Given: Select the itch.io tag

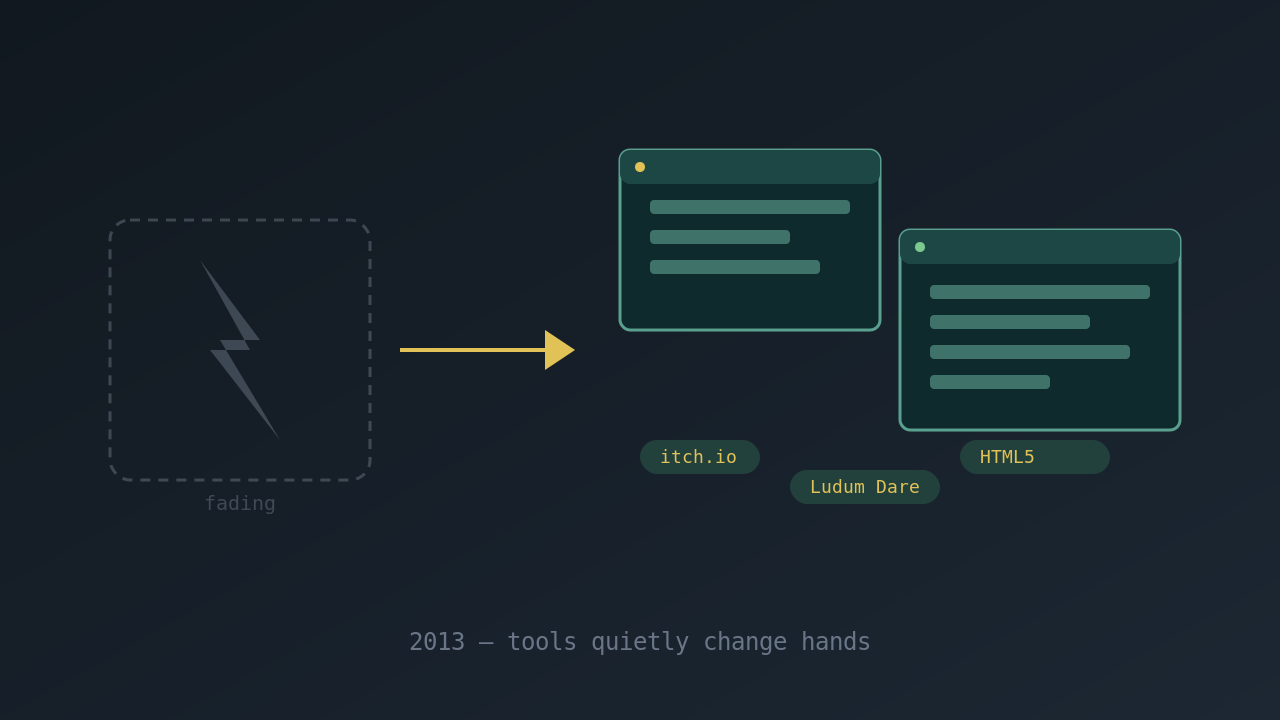Looking at the screenshot, I should click(x=700, y=457).
